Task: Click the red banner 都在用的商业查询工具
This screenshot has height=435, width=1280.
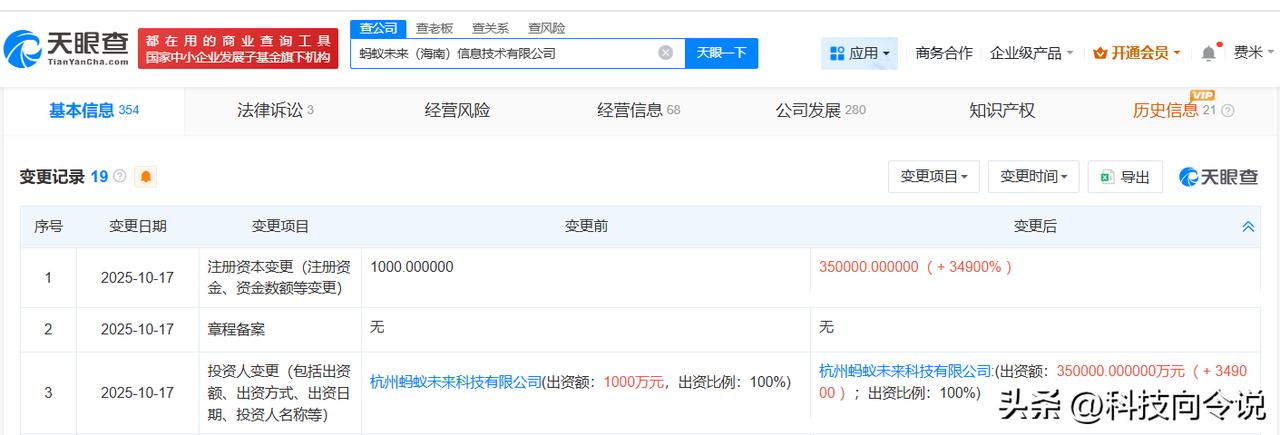Action: pos(238,49)
